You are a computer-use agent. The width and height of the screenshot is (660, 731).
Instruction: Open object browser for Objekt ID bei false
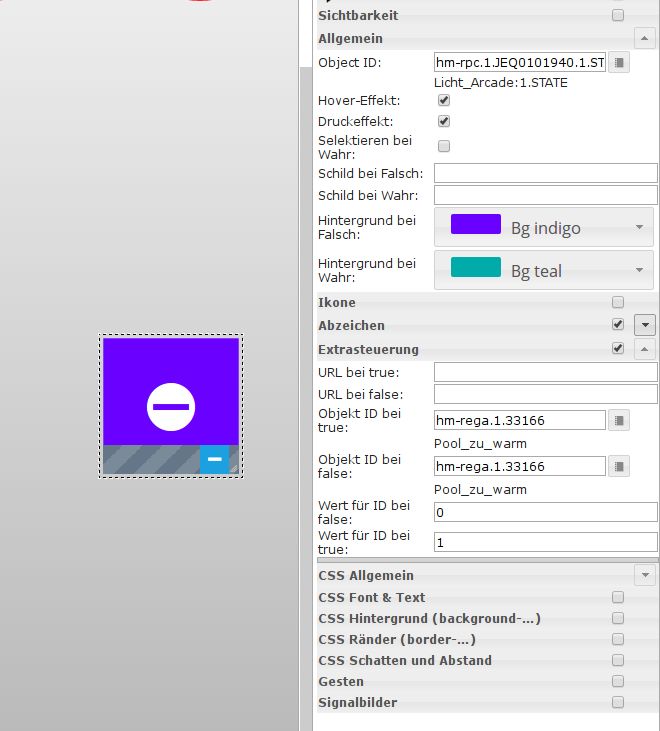[x=620, y=466]
